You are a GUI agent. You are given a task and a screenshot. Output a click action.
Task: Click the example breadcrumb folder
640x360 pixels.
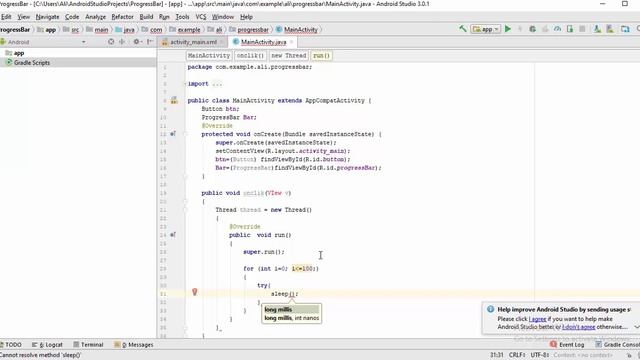(185, 29)
